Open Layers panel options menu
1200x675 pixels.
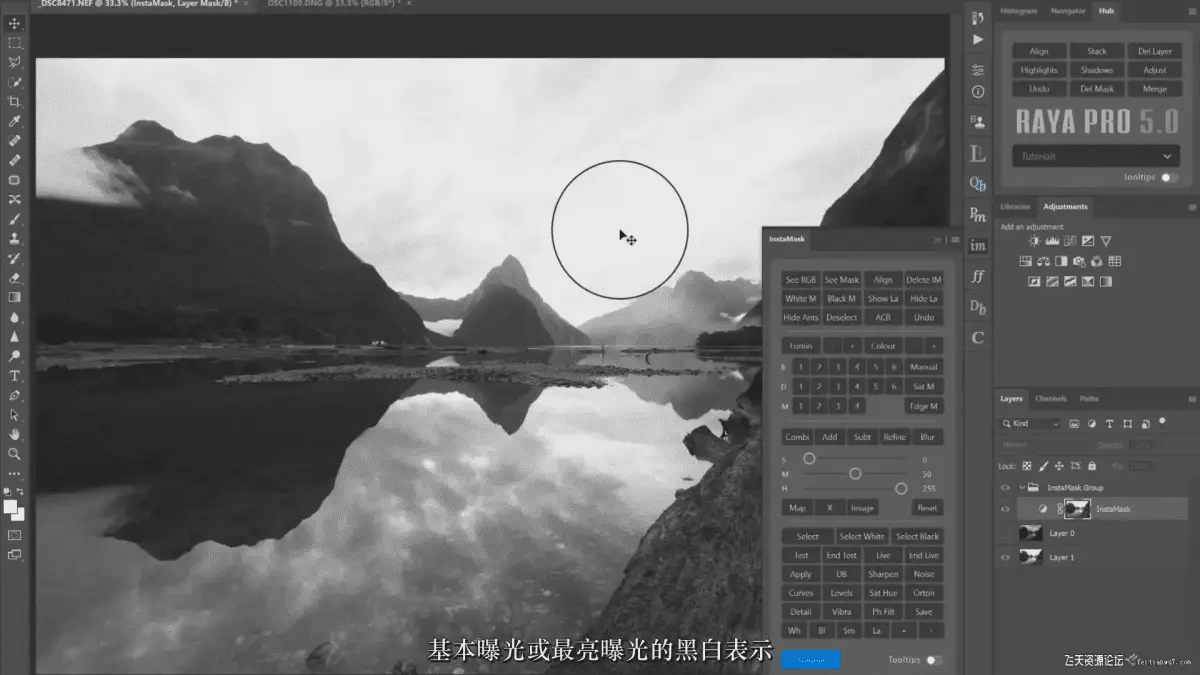pyautogui.click(x=1192, y=398)
